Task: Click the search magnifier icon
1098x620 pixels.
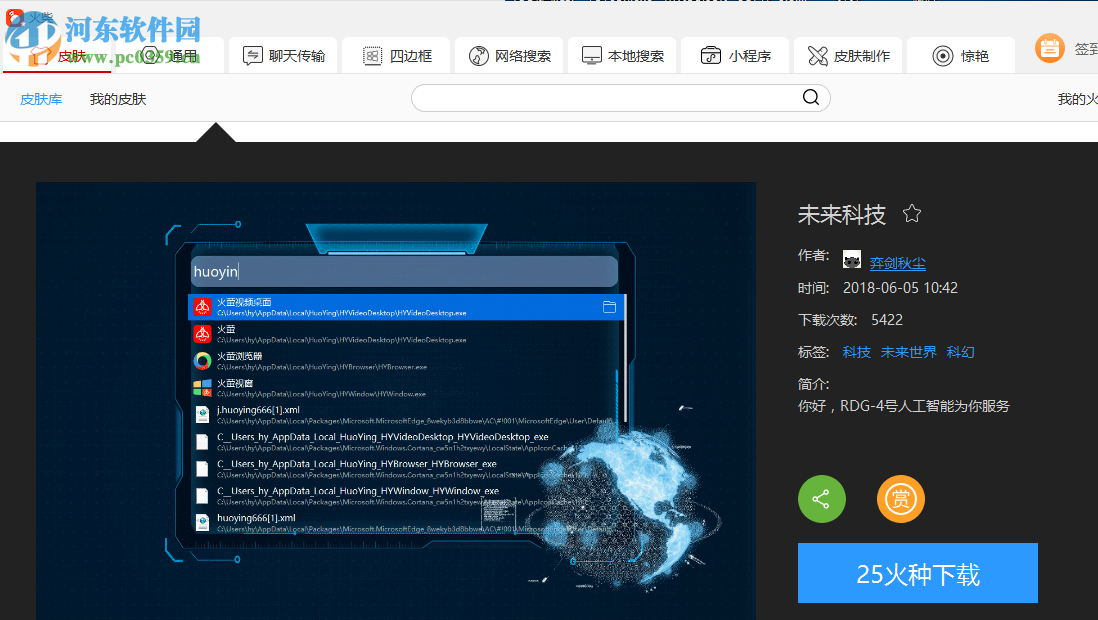Action: coord(810,98)
